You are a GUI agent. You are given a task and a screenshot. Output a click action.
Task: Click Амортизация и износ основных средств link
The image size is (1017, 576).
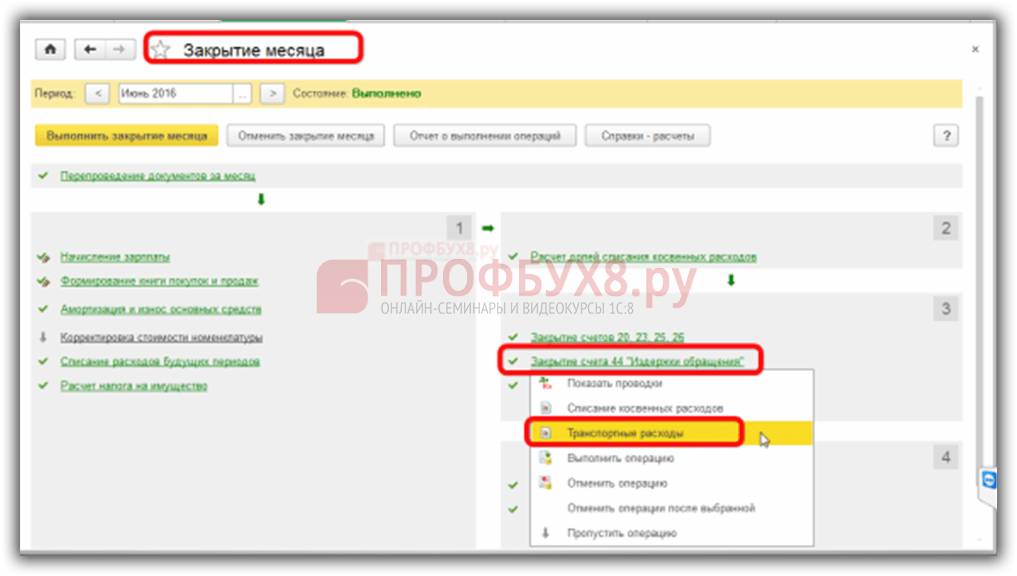(x=161, y=309)
